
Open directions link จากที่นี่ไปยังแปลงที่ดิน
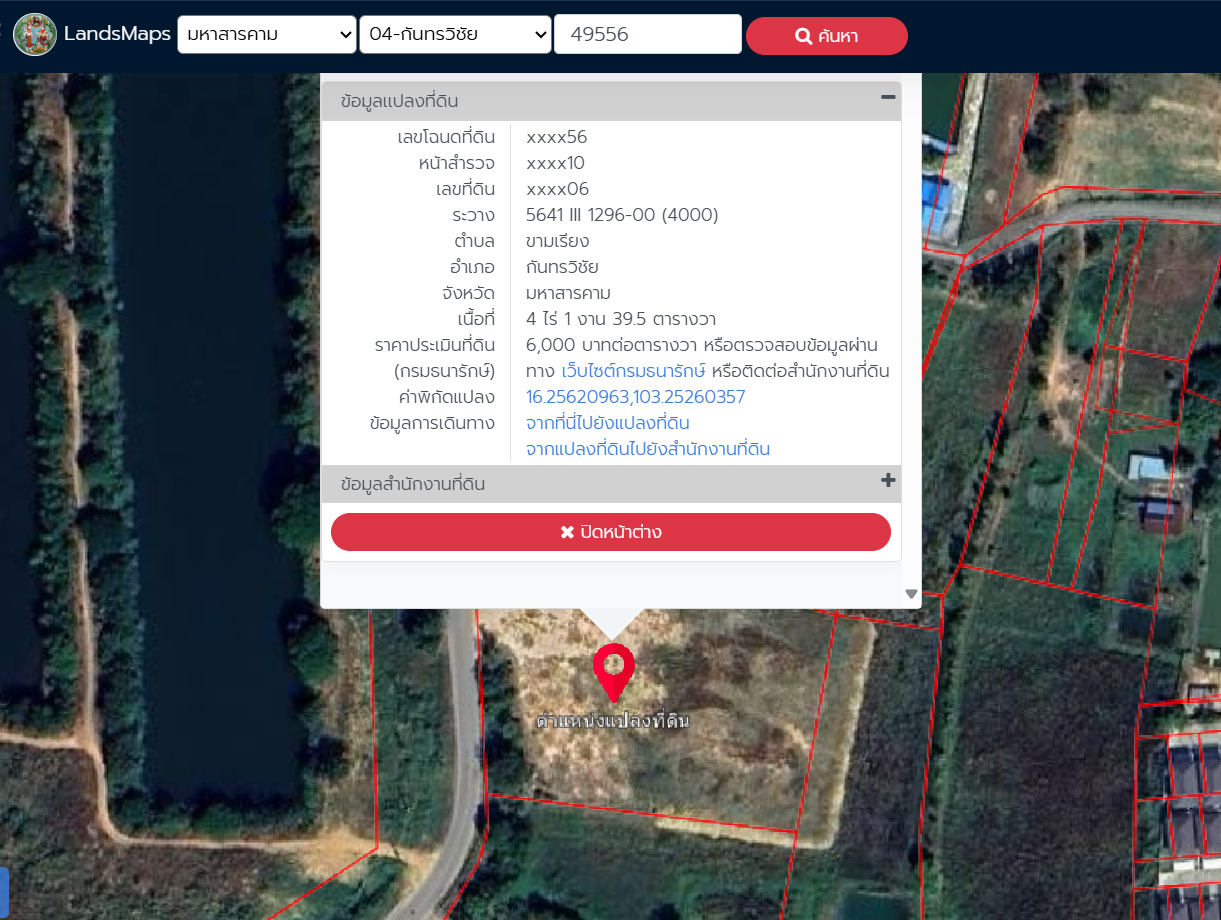(x=607, y=423)
